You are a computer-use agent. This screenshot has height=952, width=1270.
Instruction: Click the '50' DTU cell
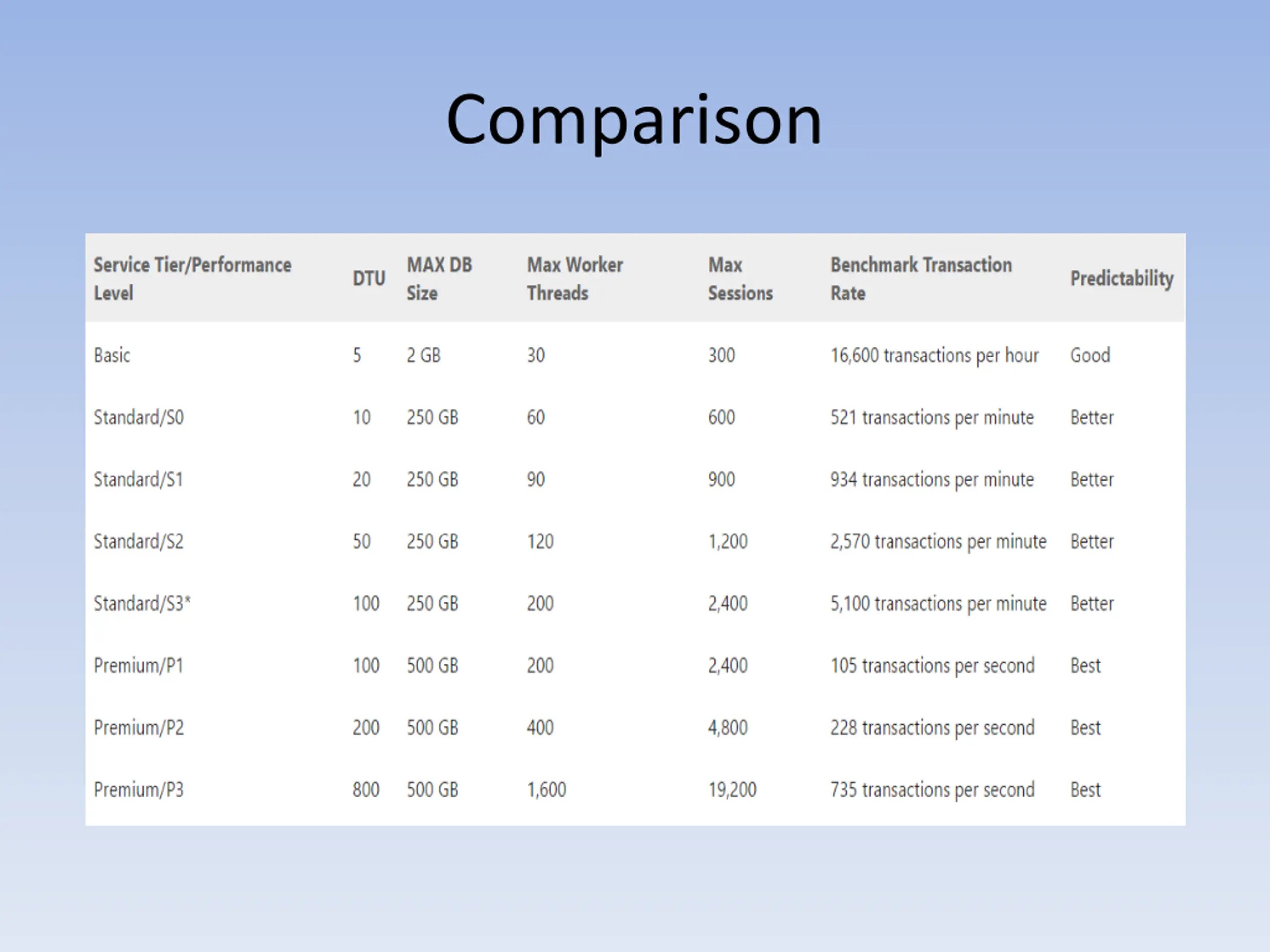click(x=361, y=541)
